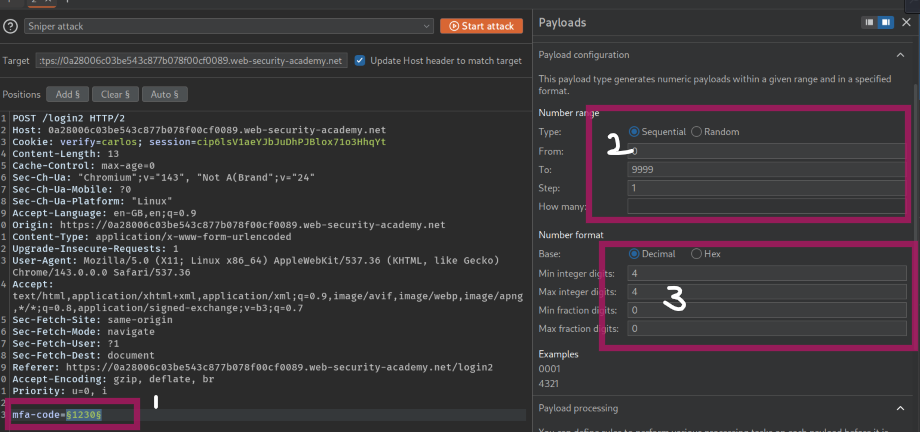Click the Sec-Ch-Ua-Platform "Linux" header

(92, 201)
